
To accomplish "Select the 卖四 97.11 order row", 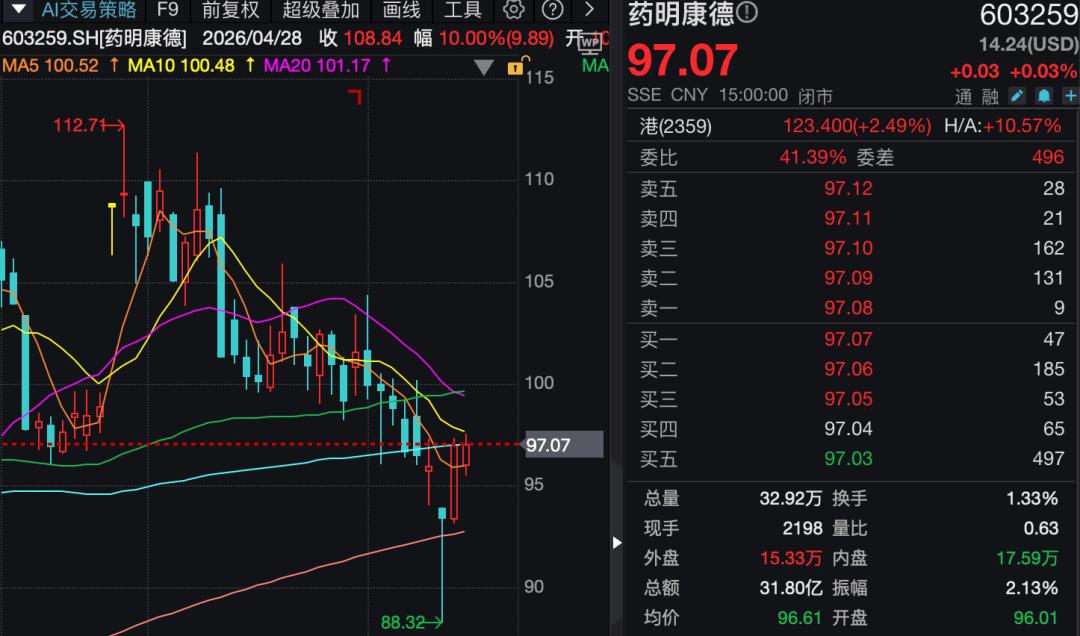I will tap(851, 218).
